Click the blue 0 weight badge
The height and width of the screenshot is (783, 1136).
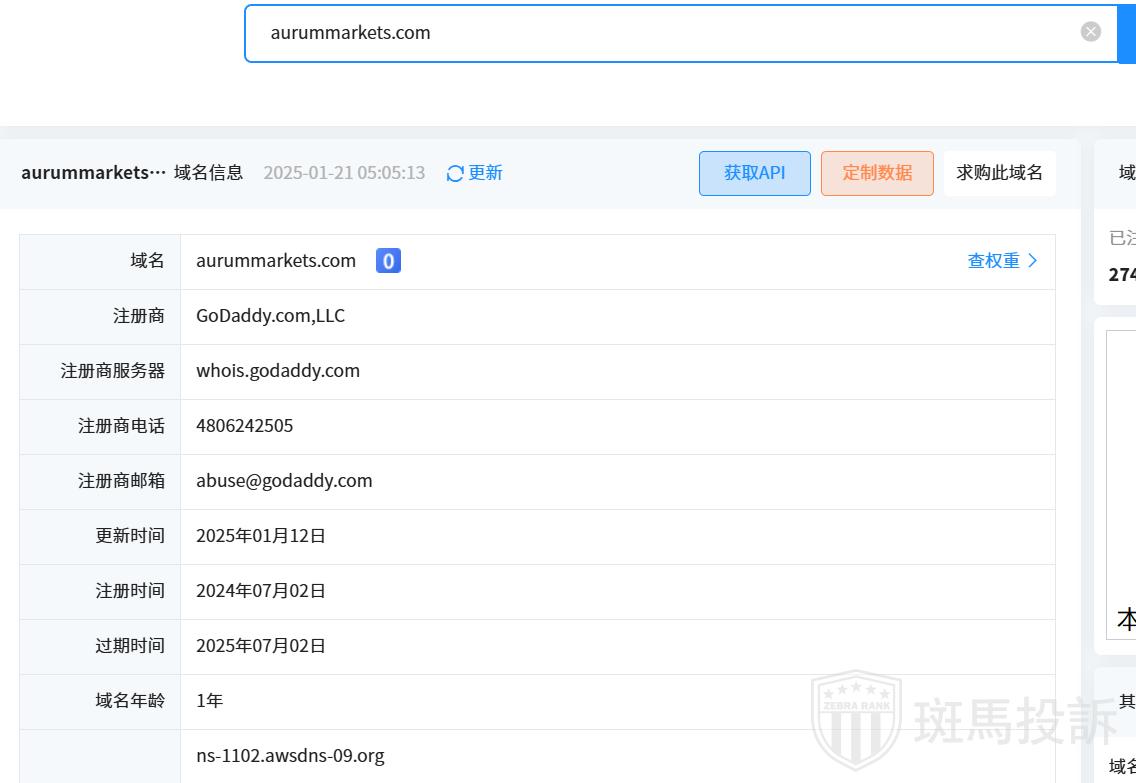(388, 261)
